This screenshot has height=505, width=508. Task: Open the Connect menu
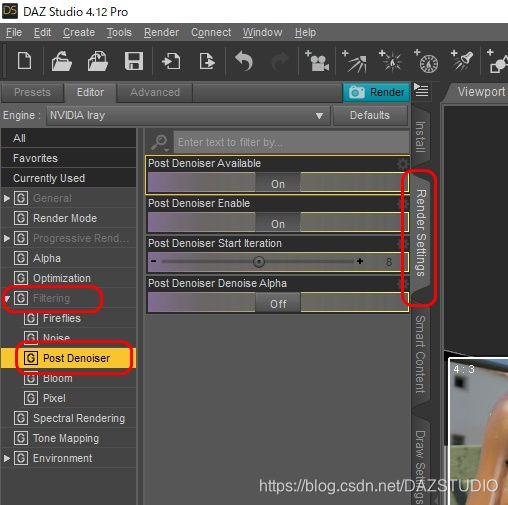tap(211, 32)
